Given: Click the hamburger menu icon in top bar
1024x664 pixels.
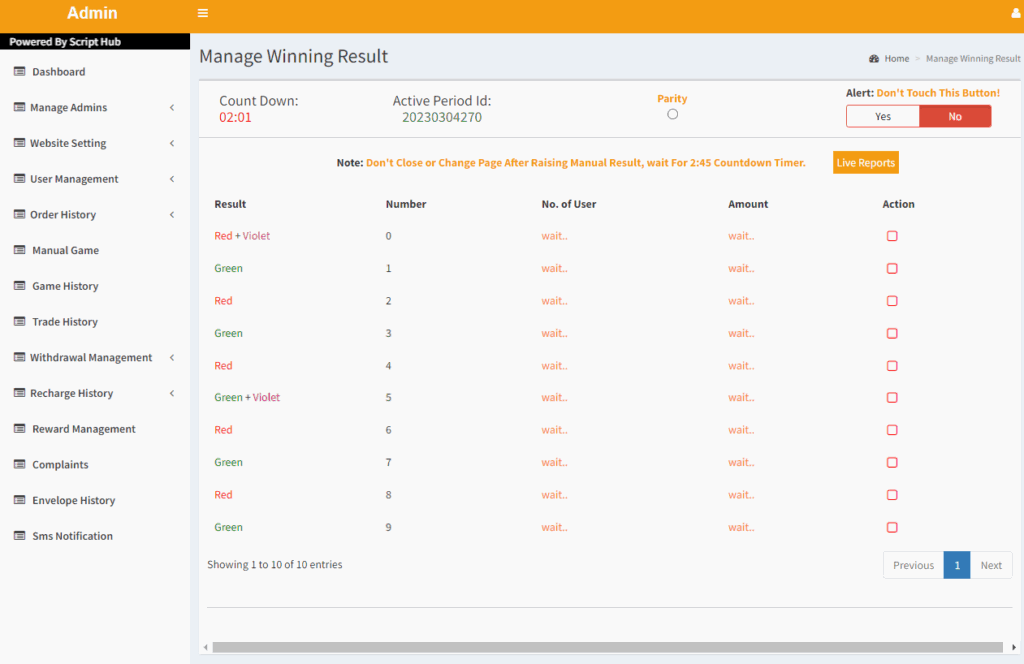Looking at the screenshot, I should point(203,14).
